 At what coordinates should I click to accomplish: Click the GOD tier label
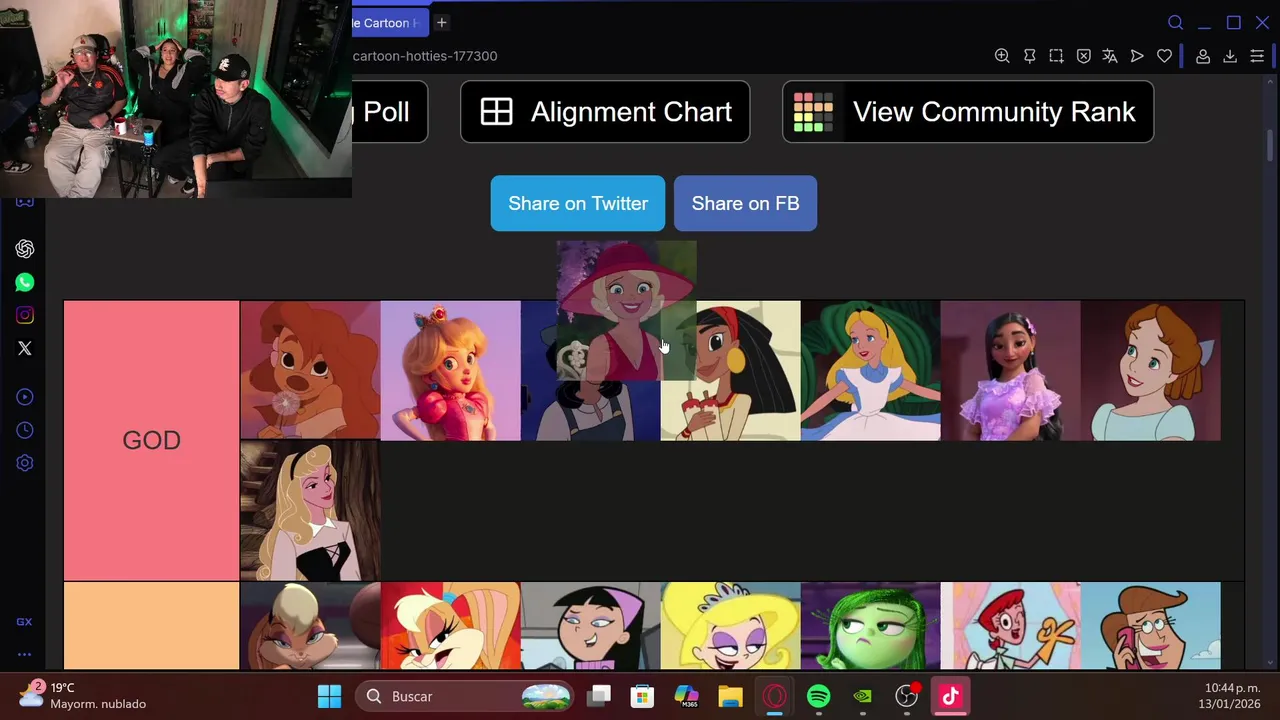(152, 440)
